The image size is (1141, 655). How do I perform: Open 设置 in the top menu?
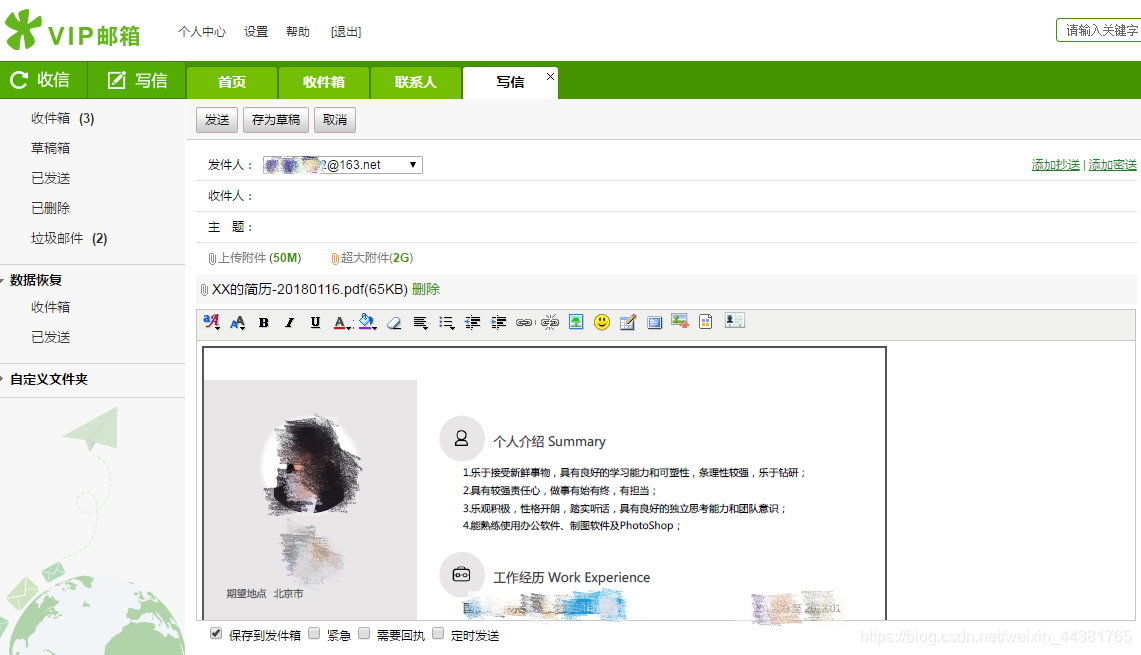[x=256, y=31]
